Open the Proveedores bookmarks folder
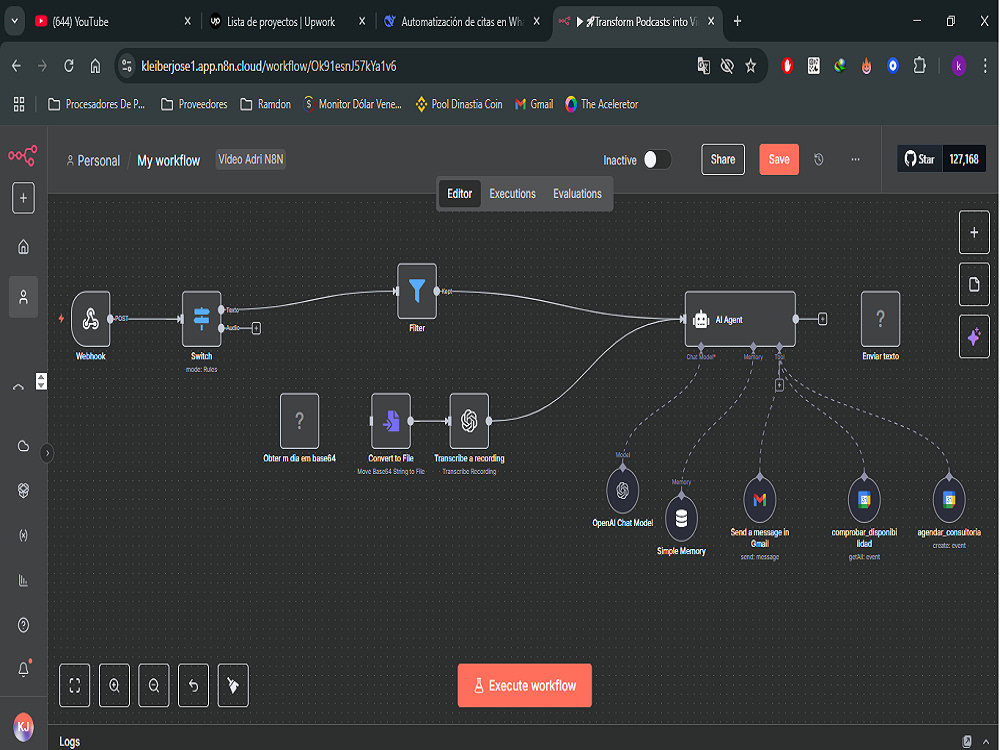 [x=194, y=104]
